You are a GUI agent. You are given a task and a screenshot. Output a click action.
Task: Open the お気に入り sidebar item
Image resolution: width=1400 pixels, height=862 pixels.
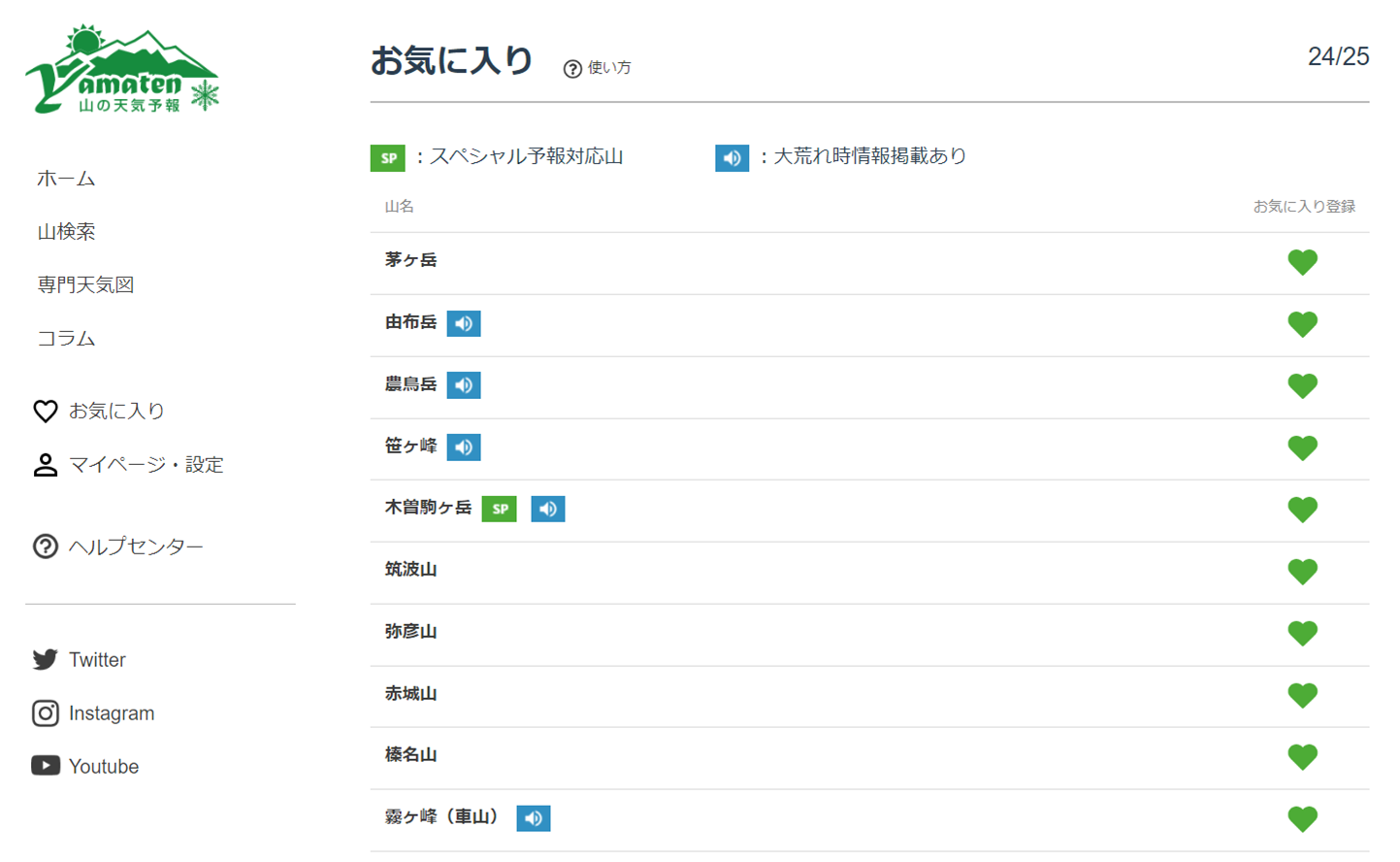pos(115,412)
